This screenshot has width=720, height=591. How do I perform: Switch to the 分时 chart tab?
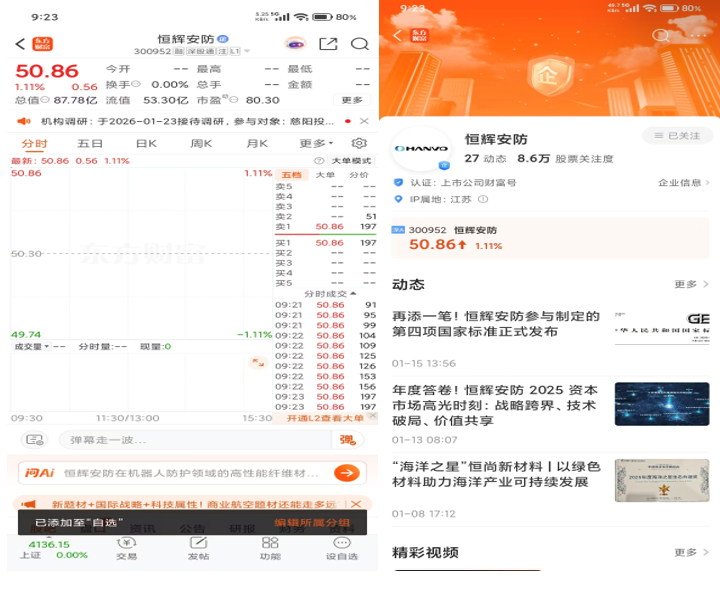(x=34, y=144)
